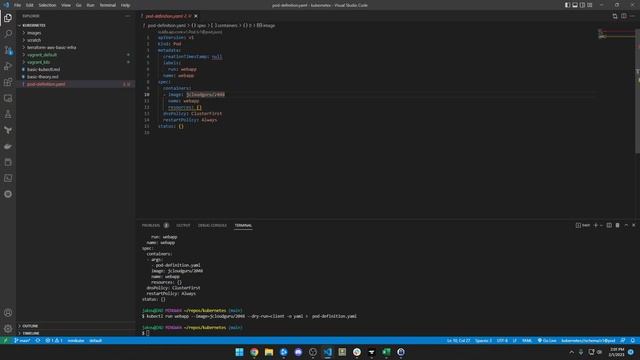The width and height of the screenshot is (640, 360).
Task: Maximize the terminal panel size
Action: pos(626,225)
